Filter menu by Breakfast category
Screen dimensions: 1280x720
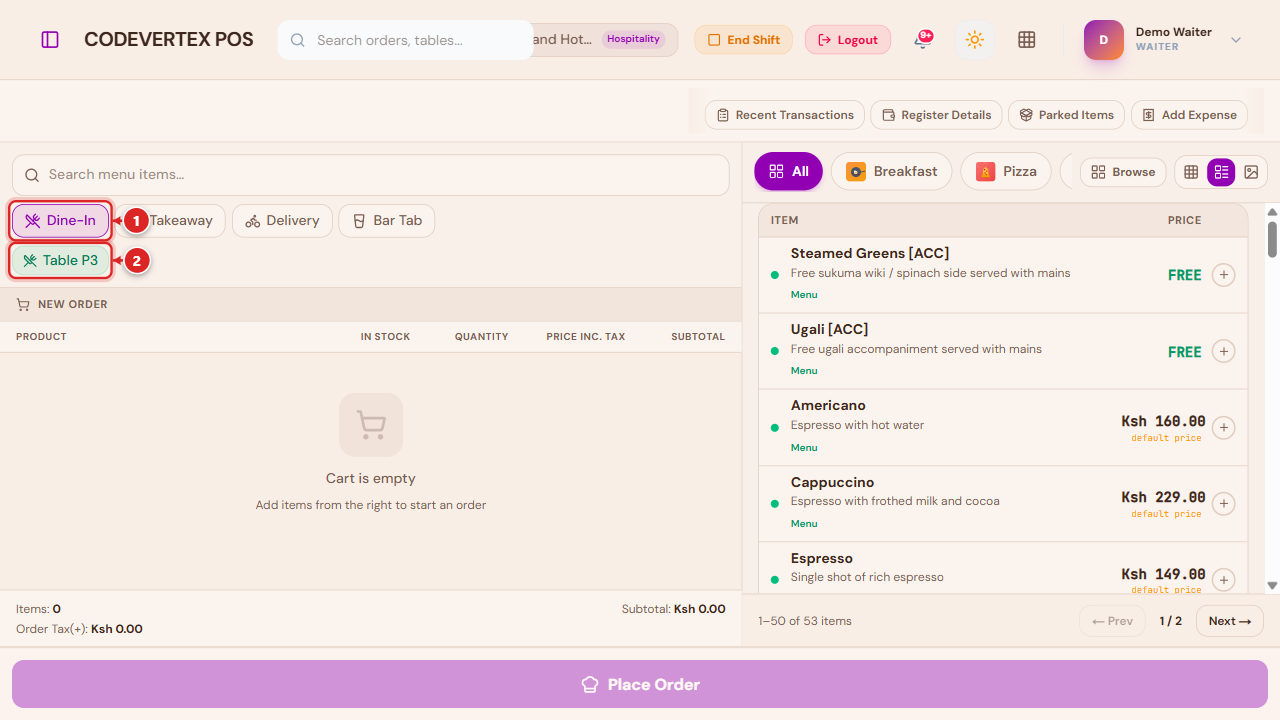891,171
